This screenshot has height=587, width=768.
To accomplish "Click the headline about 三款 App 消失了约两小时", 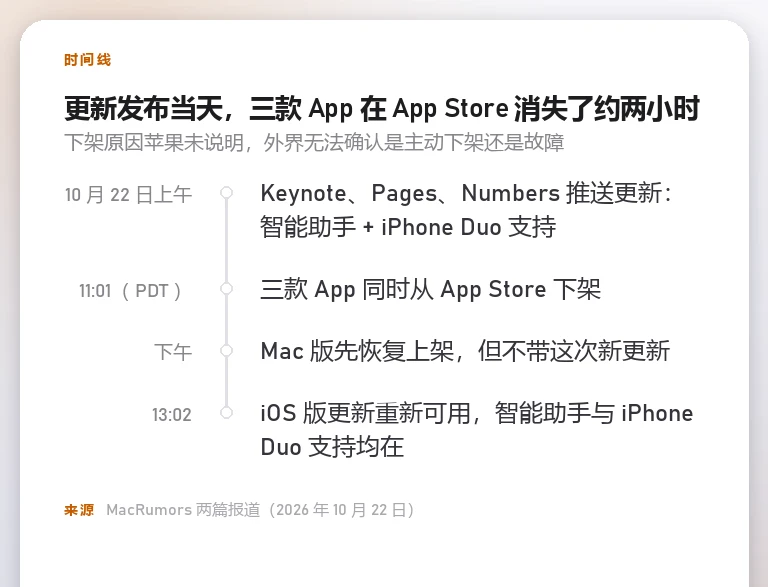I will pos(382,108).
